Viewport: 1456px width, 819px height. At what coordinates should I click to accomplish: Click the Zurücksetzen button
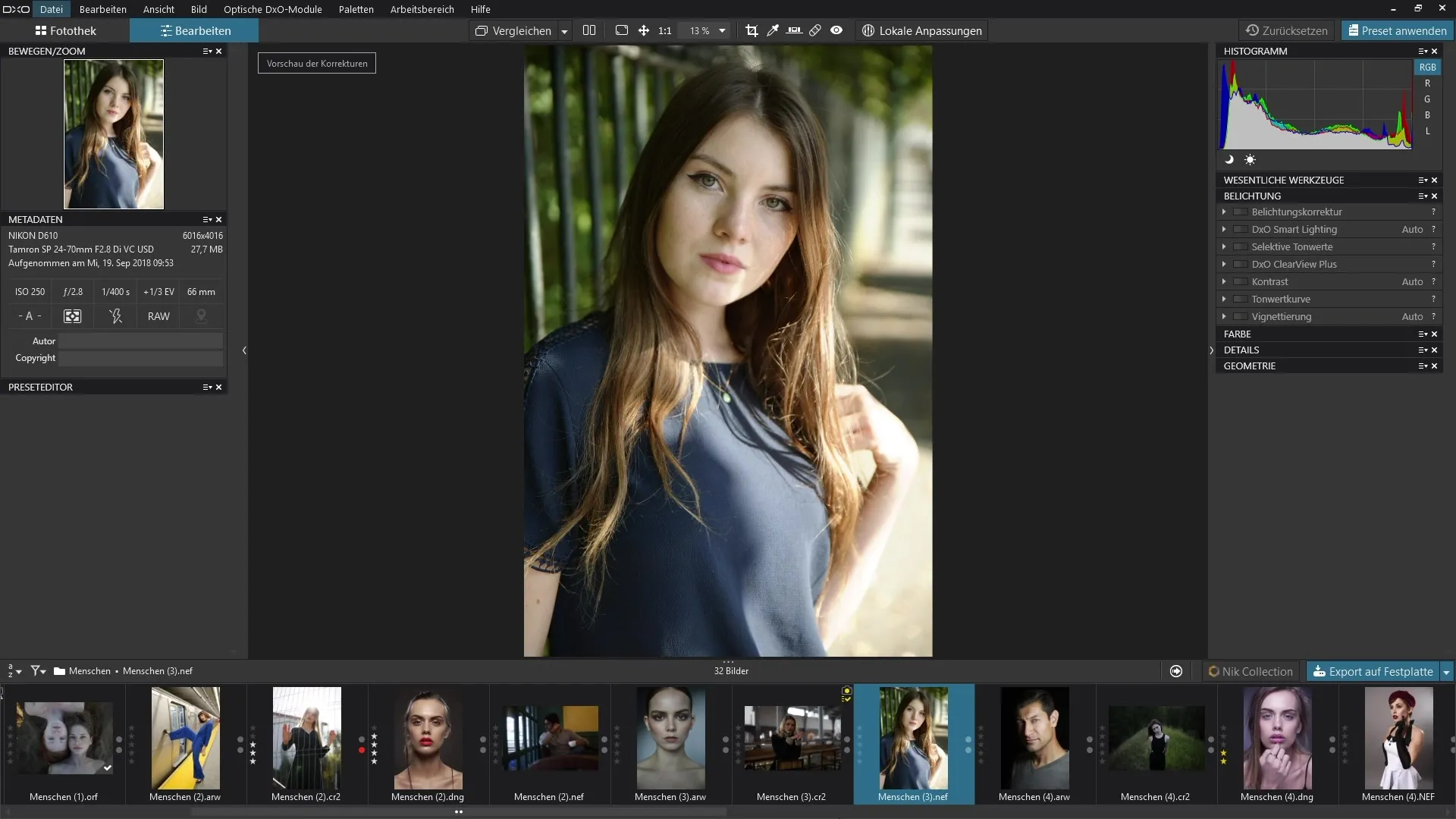tap(1288, 30)
